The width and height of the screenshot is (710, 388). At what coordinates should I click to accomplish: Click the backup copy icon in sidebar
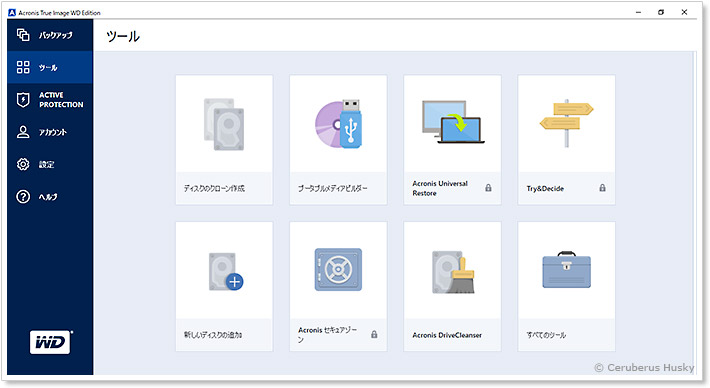pos(23,35)
